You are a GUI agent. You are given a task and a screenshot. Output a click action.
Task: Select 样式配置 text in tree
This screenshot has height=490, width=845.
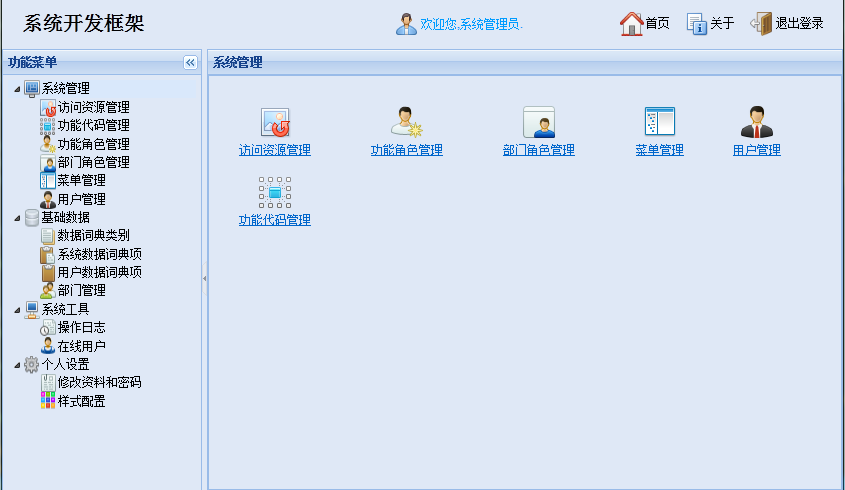tap(81, 401)
